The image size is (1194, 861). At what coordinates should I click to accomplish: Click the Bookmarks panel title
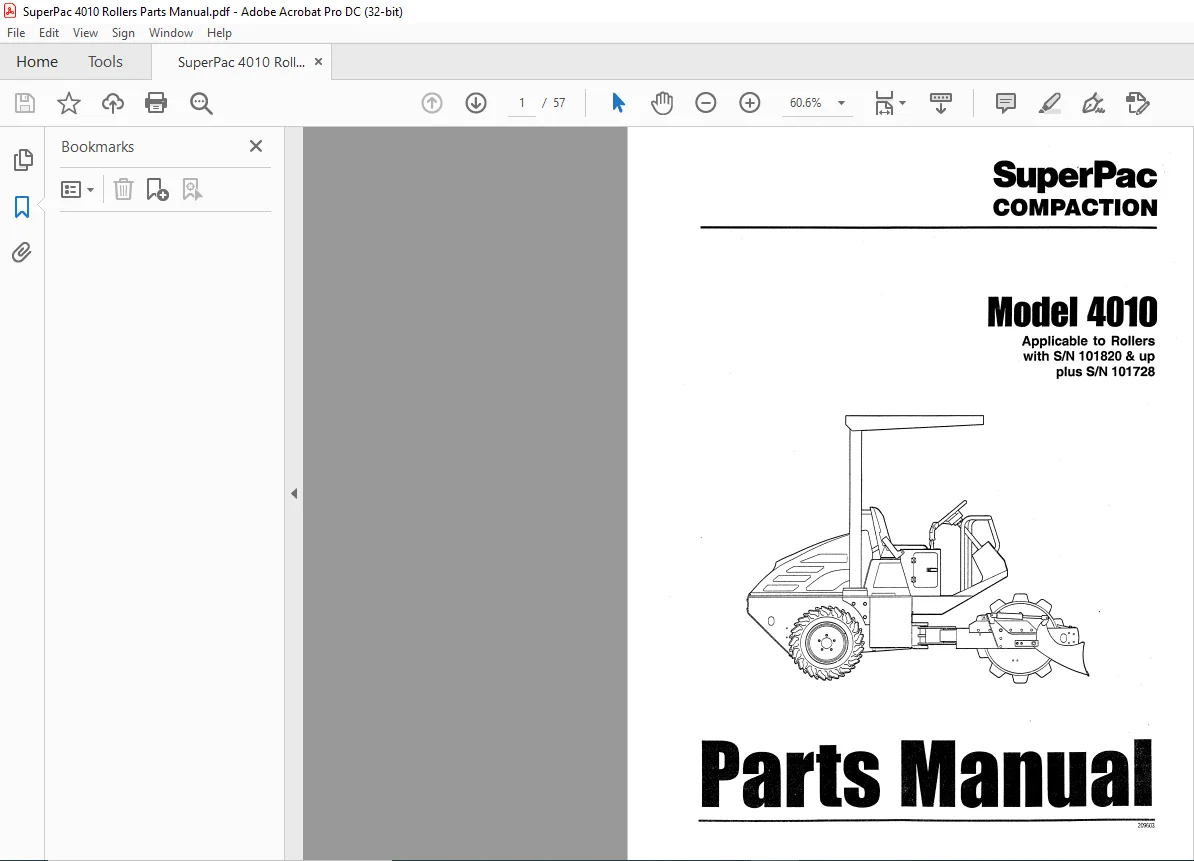(x=97, y=147)
